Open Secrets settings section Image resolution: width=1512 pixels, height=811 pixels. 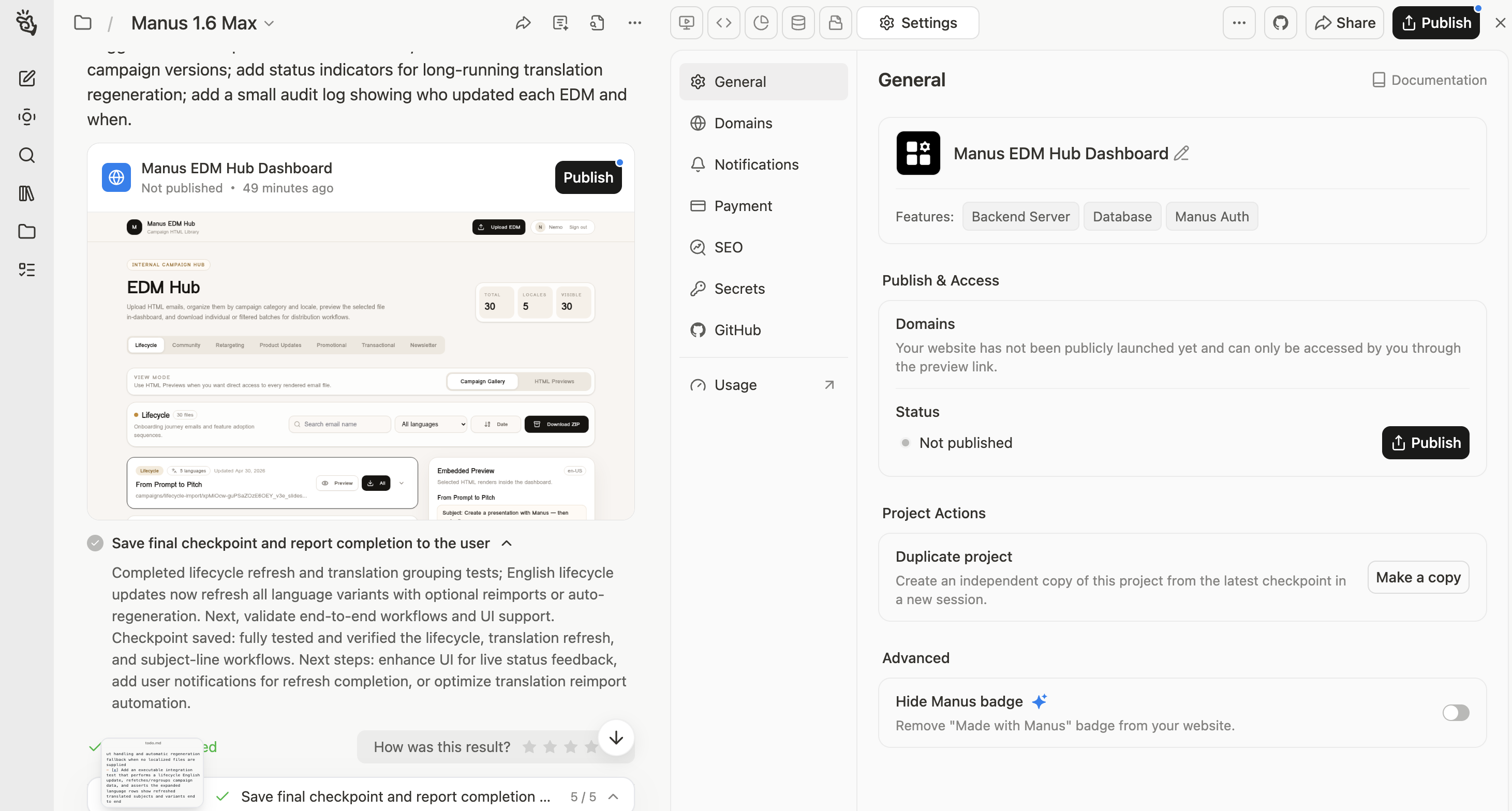(763, 289)
